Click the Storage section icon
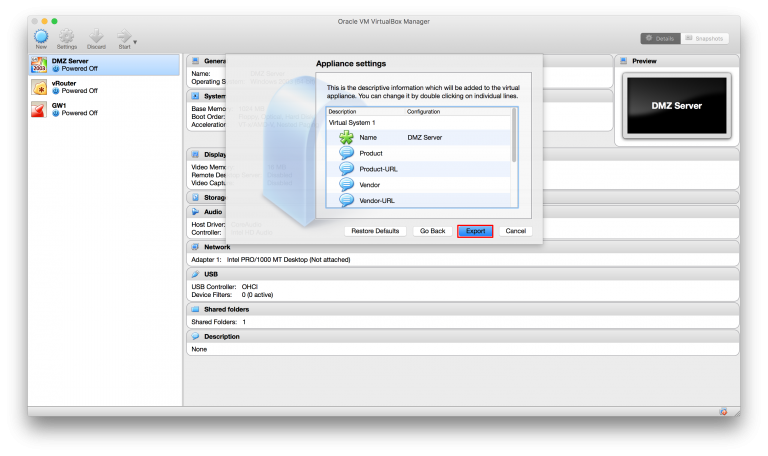768x456 pixels. point(195,197)
